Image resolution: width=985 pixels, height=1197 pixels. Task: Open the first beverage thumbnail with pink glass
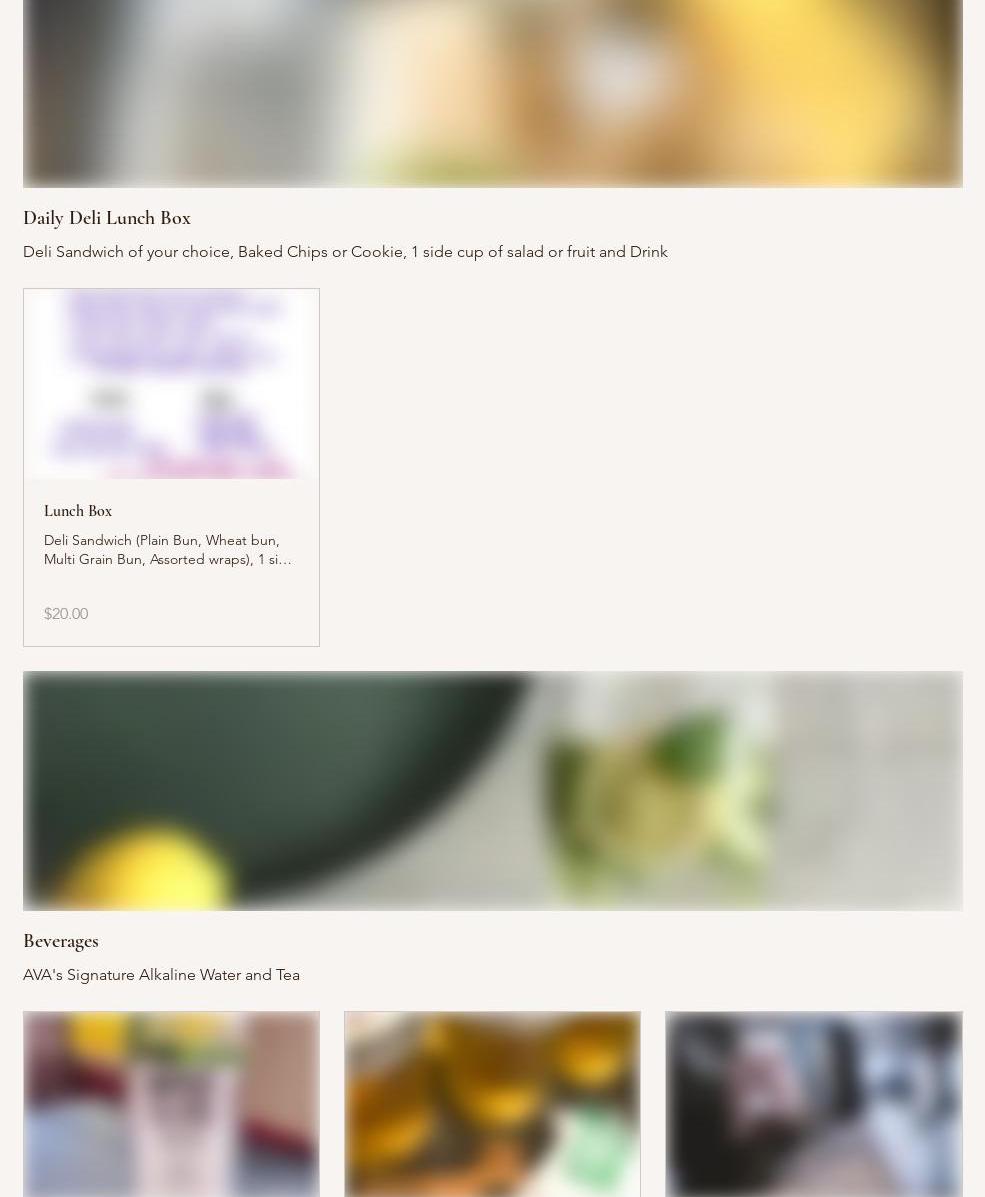tap(171, 1104)
